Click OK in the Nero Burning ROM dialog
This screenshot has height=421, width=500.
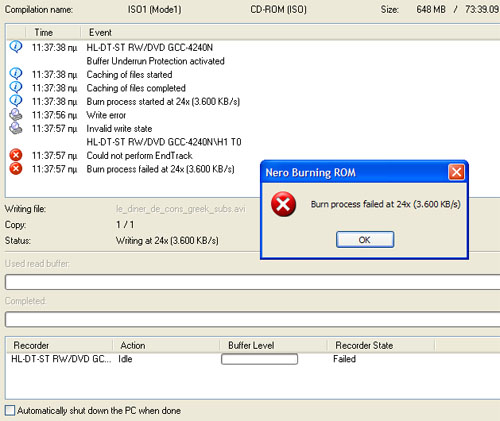point(365,239)
